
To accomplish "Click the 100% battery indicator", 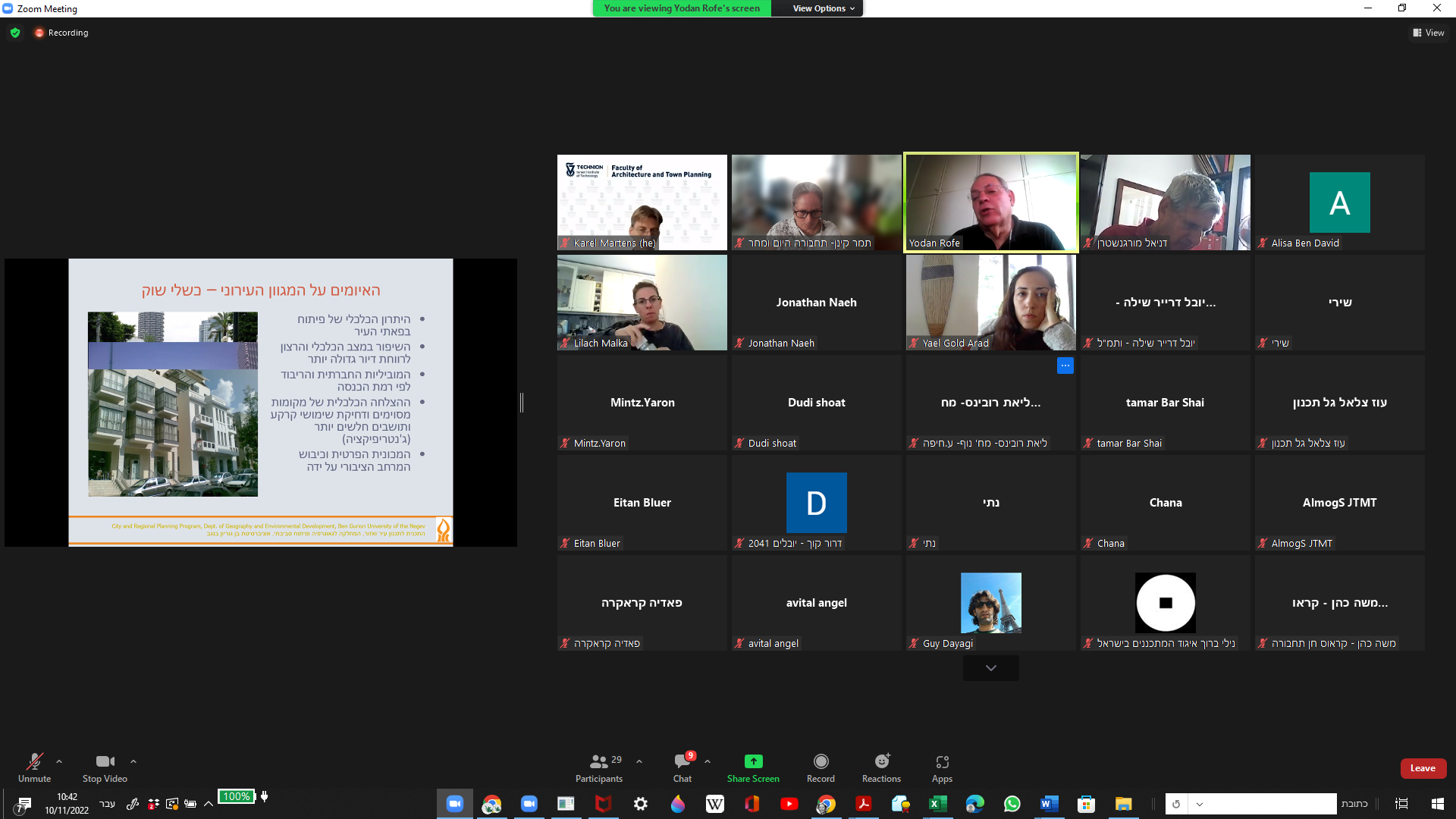I will pos(237,796).
